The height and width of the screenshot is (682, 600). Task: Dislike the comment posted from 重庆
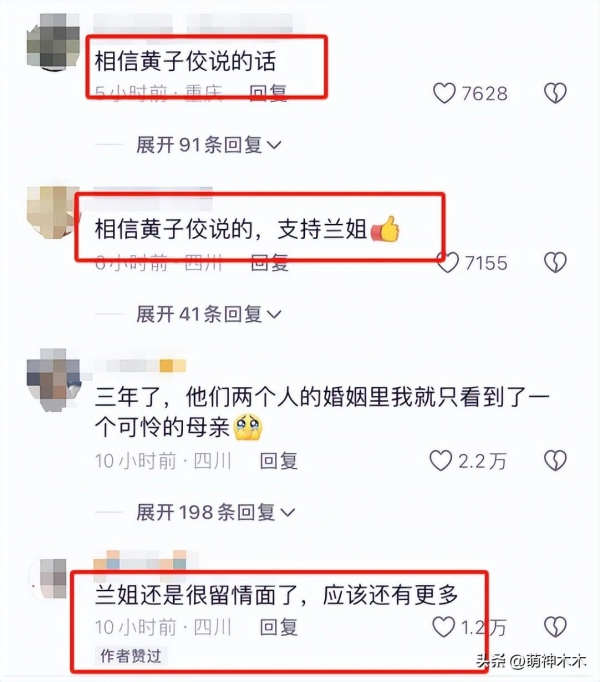[x=556, y=93]
